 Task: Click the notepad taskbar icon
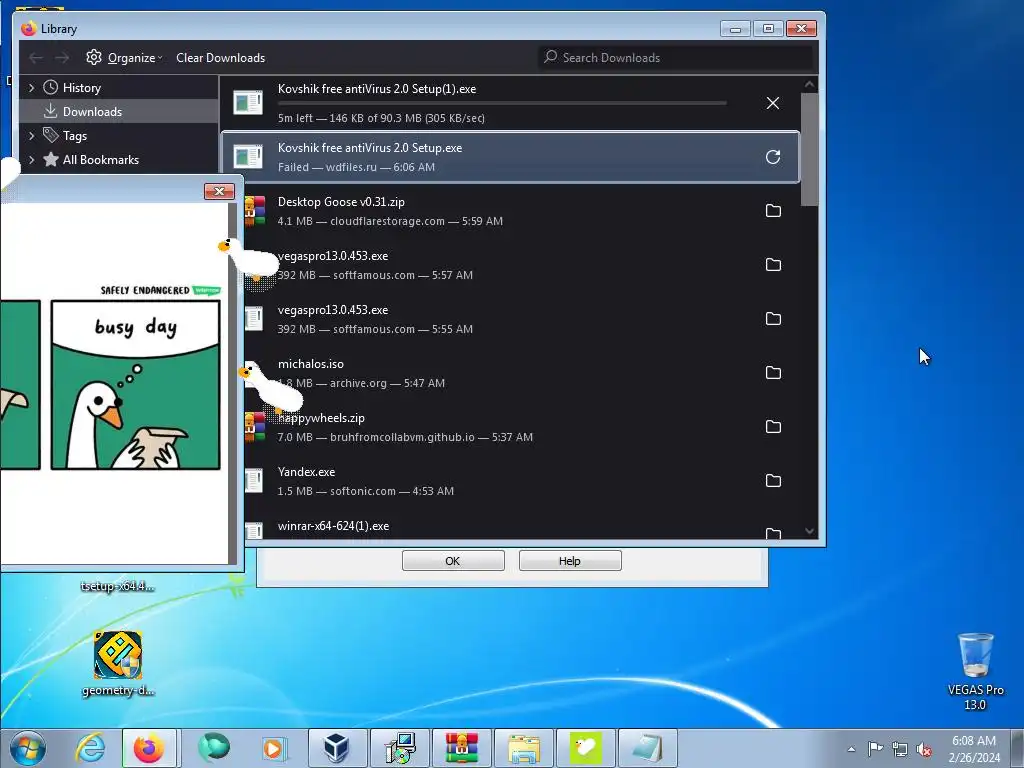pos(648,748)
